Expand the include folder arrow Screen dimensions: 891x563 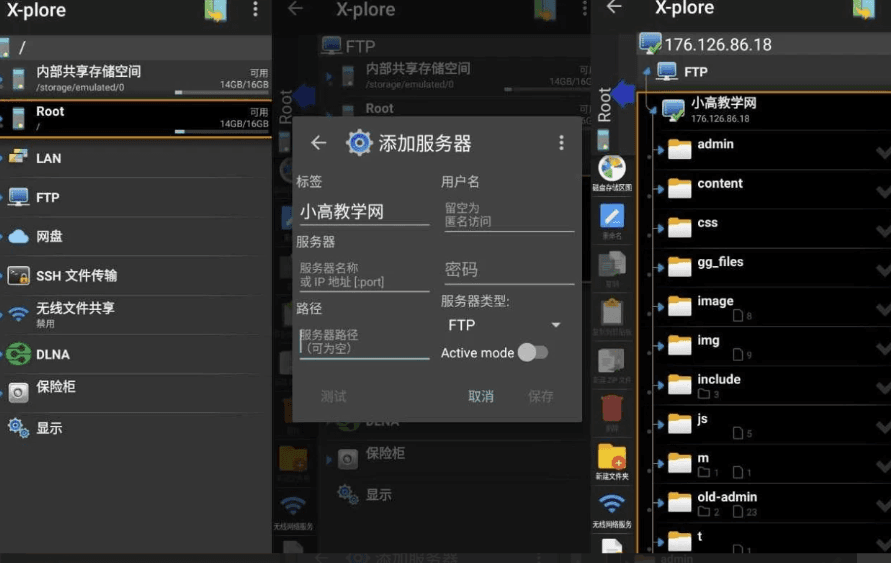[x=660, y=385]
